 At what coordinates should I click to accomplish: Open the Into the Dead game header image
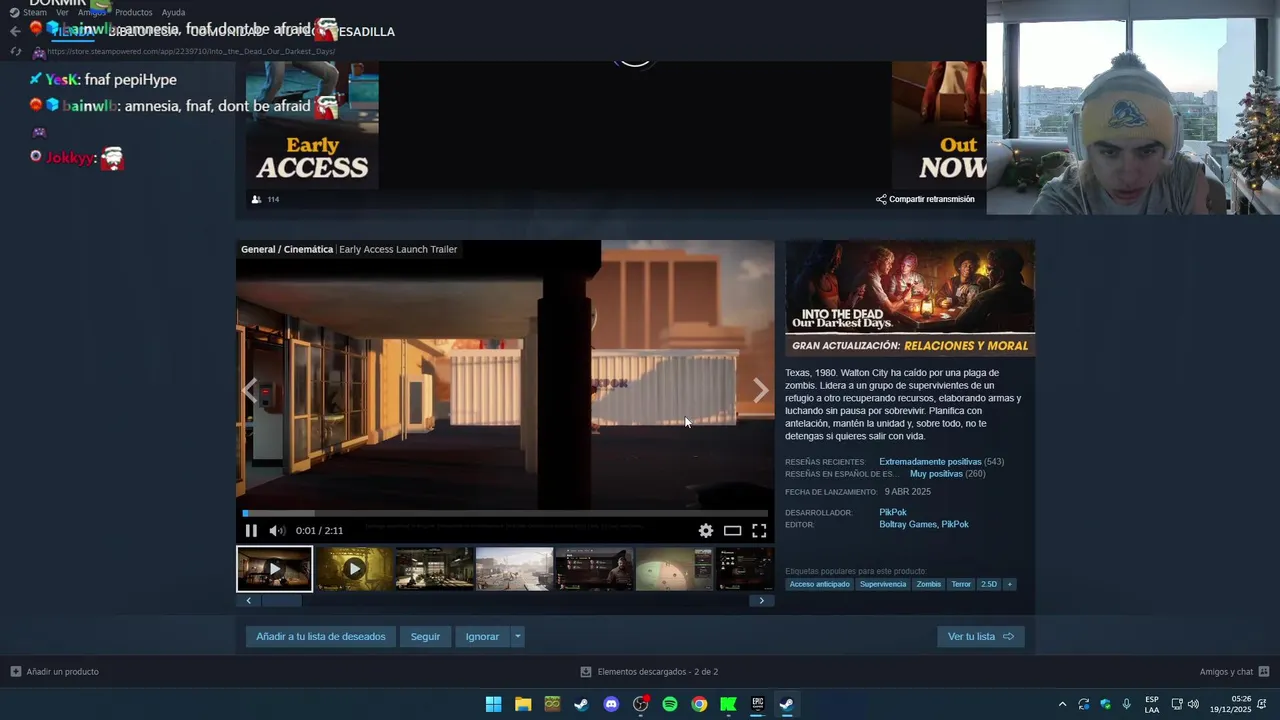pos(910,298)
